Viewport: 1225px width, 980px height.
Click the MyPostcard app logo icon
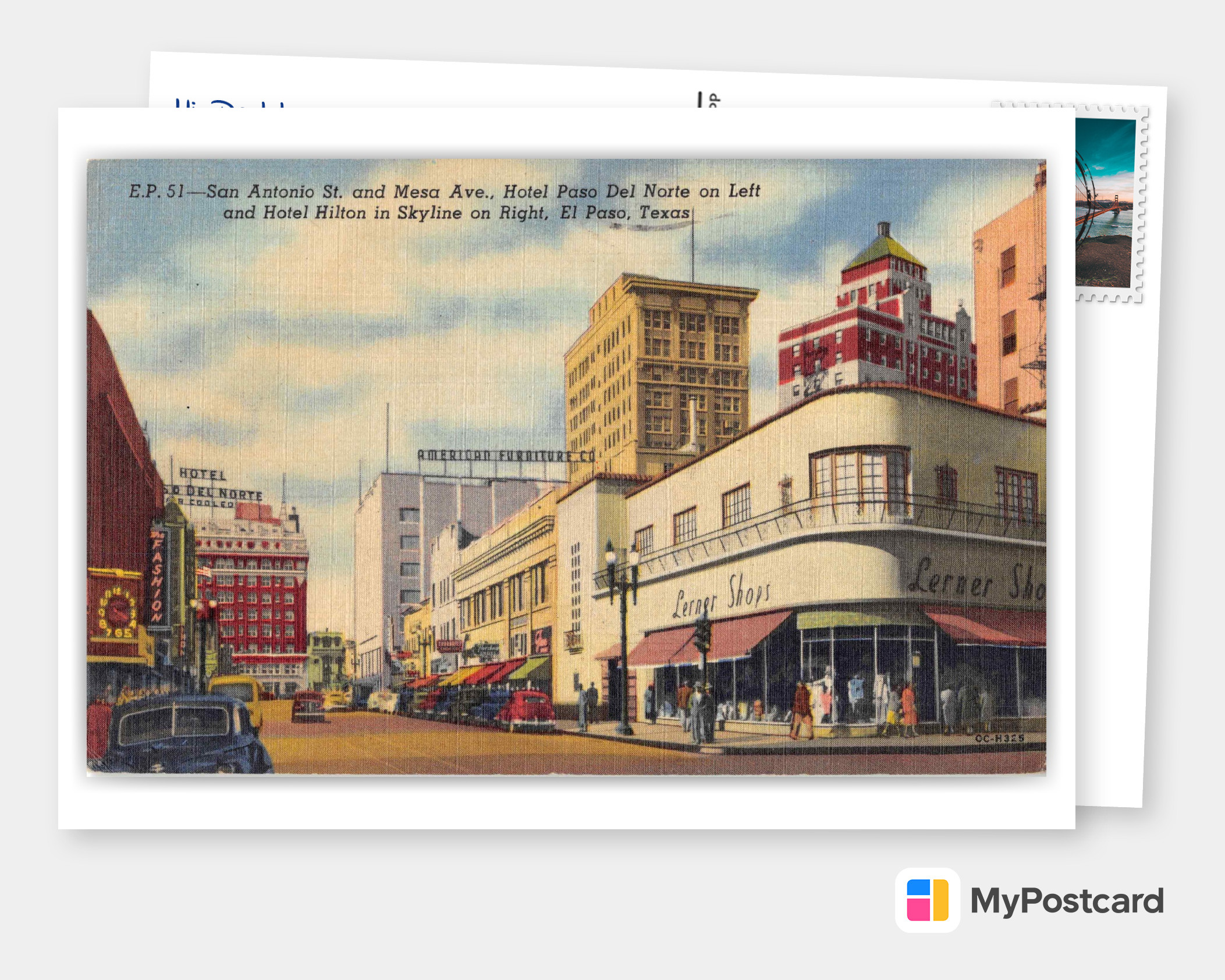click(928, 900)
